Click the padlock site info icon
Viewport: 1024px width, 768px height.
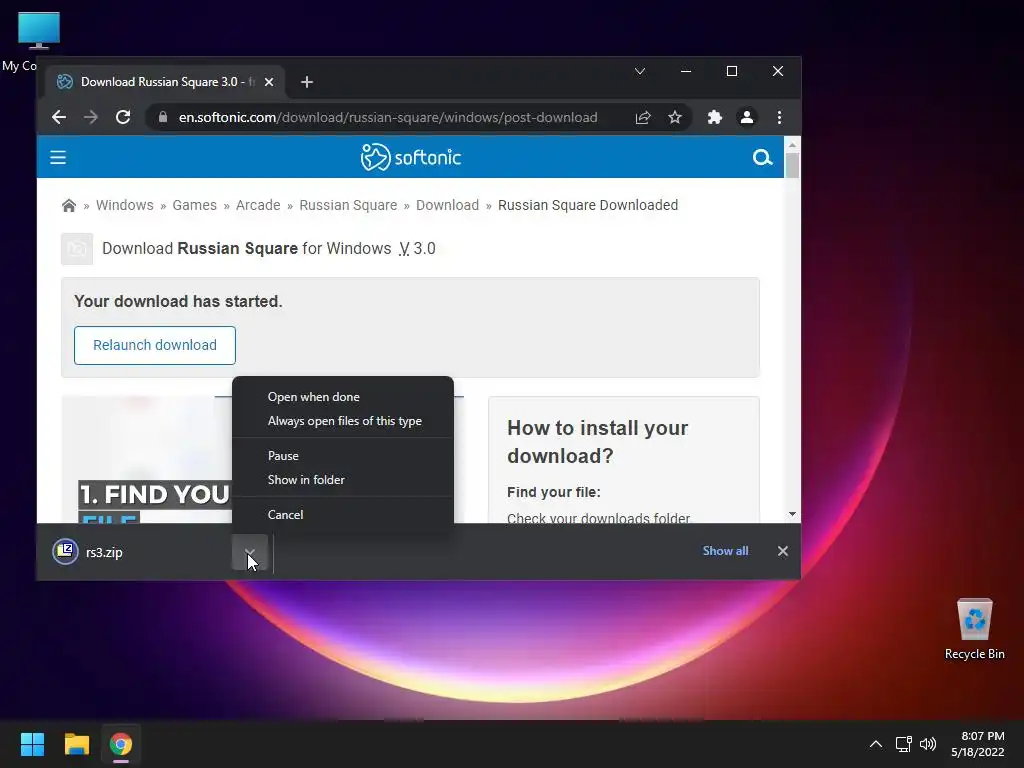coord(163,118)
